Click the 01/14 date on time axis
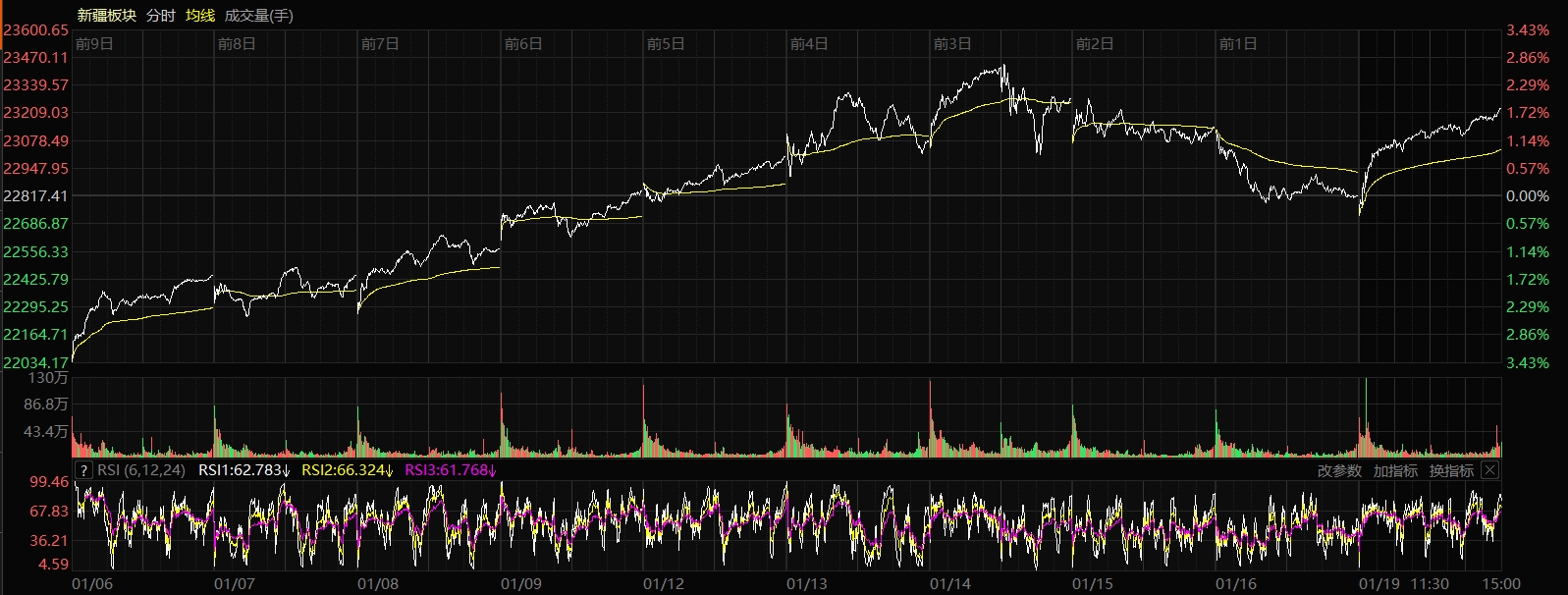Viewport: 1568px width, 595px height. point(949,584)
